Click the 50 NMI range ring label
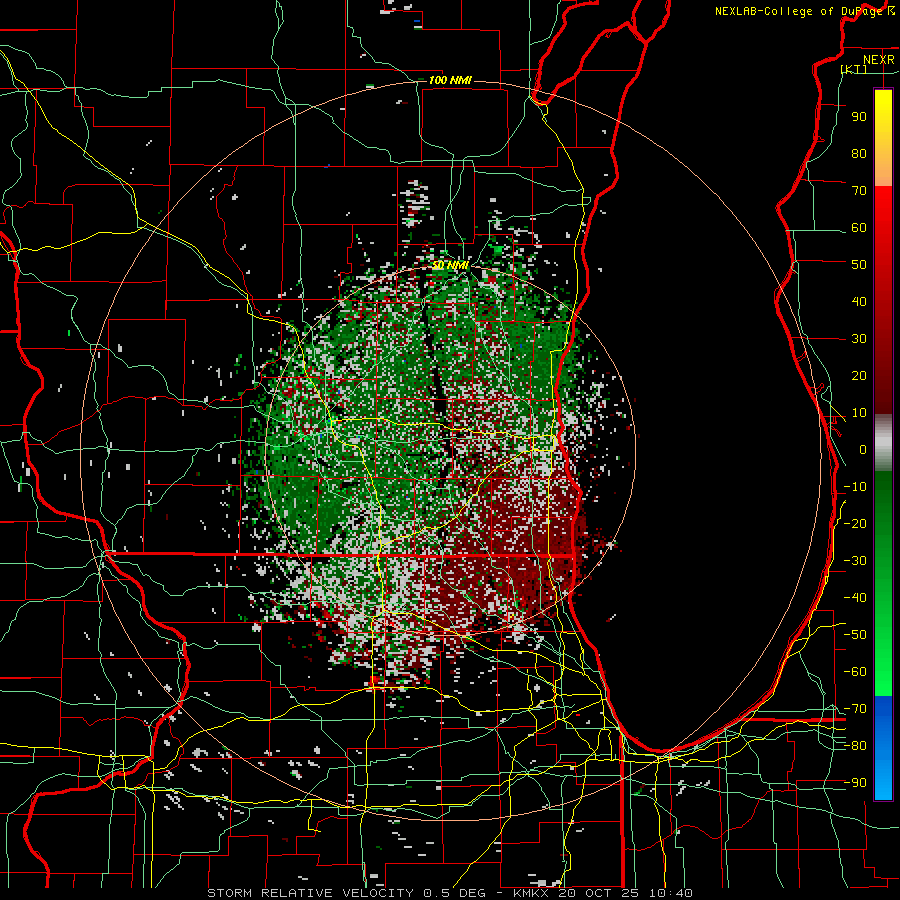 click(450, 266)
